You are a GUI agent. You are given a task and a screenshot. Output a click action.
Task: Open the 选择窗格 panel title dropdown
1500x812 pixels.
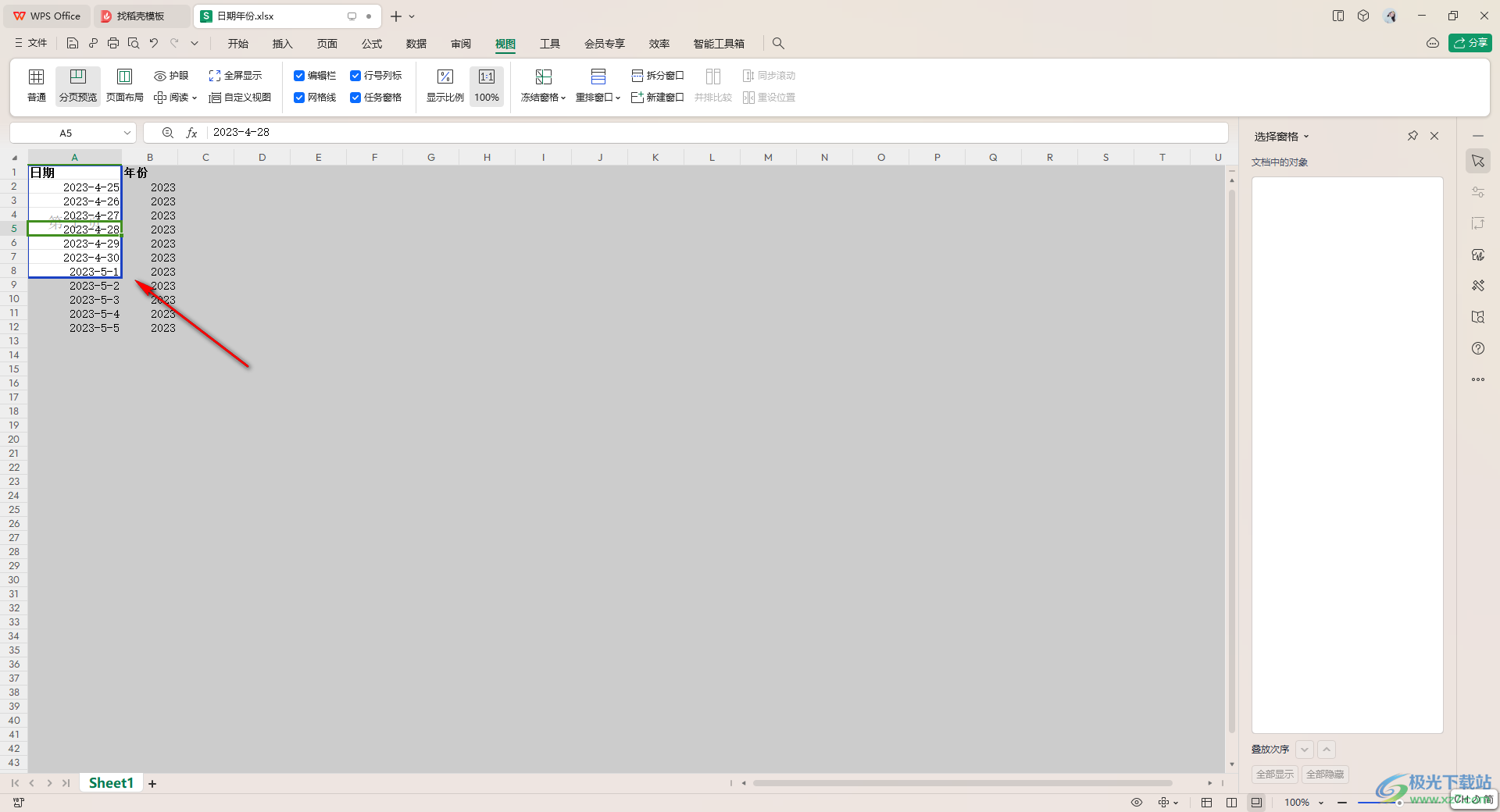[x=1281, y=137]
